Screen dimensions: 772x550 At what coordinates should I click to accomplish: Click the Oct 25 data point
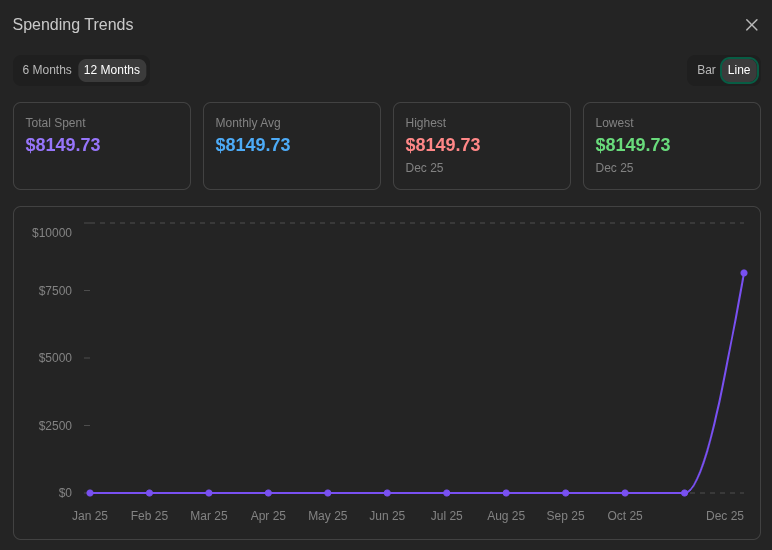(x=625, y=493)
